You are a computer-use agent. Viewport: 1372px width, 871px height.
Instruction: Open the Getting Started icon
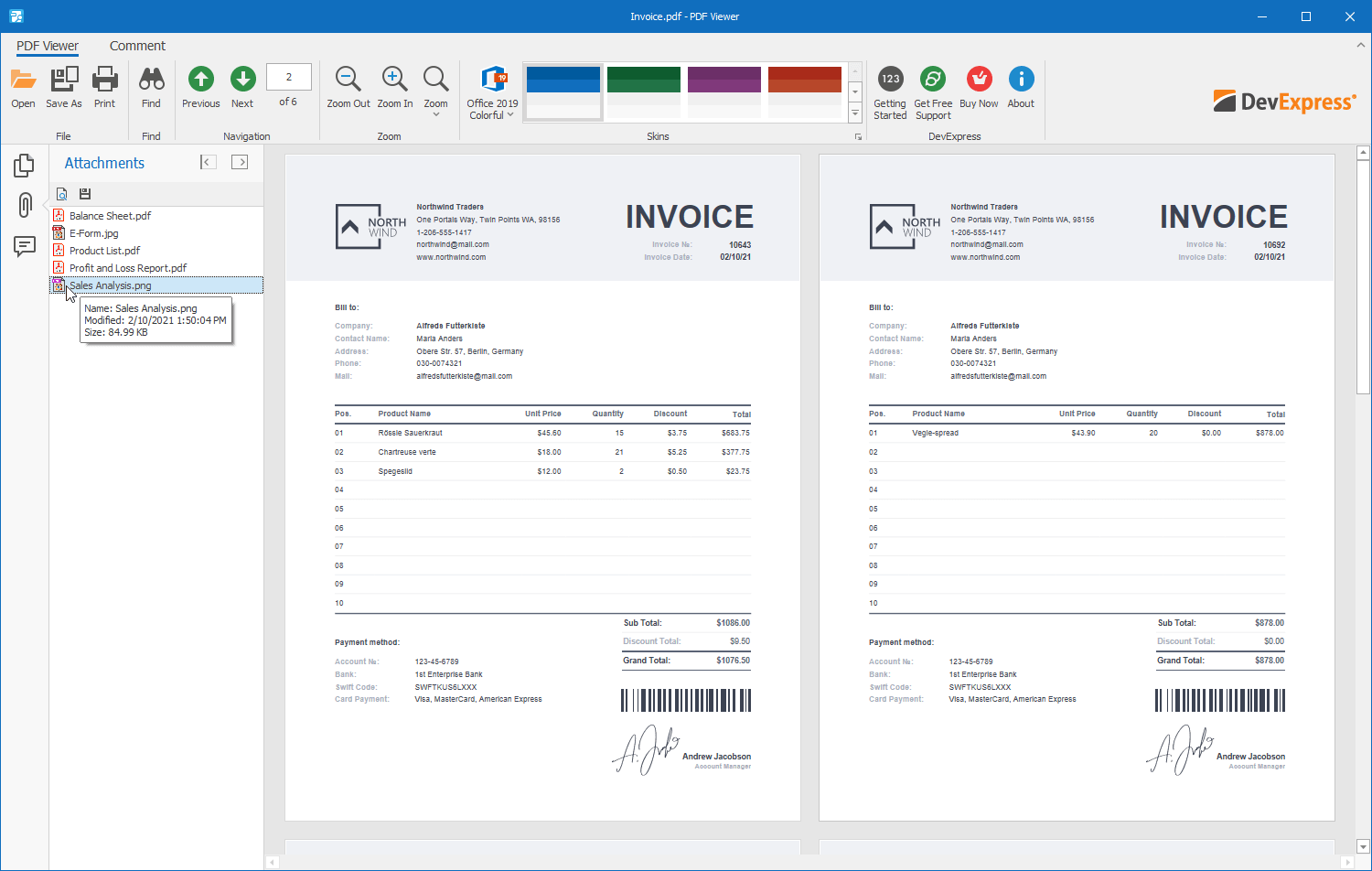click(889, 87)
